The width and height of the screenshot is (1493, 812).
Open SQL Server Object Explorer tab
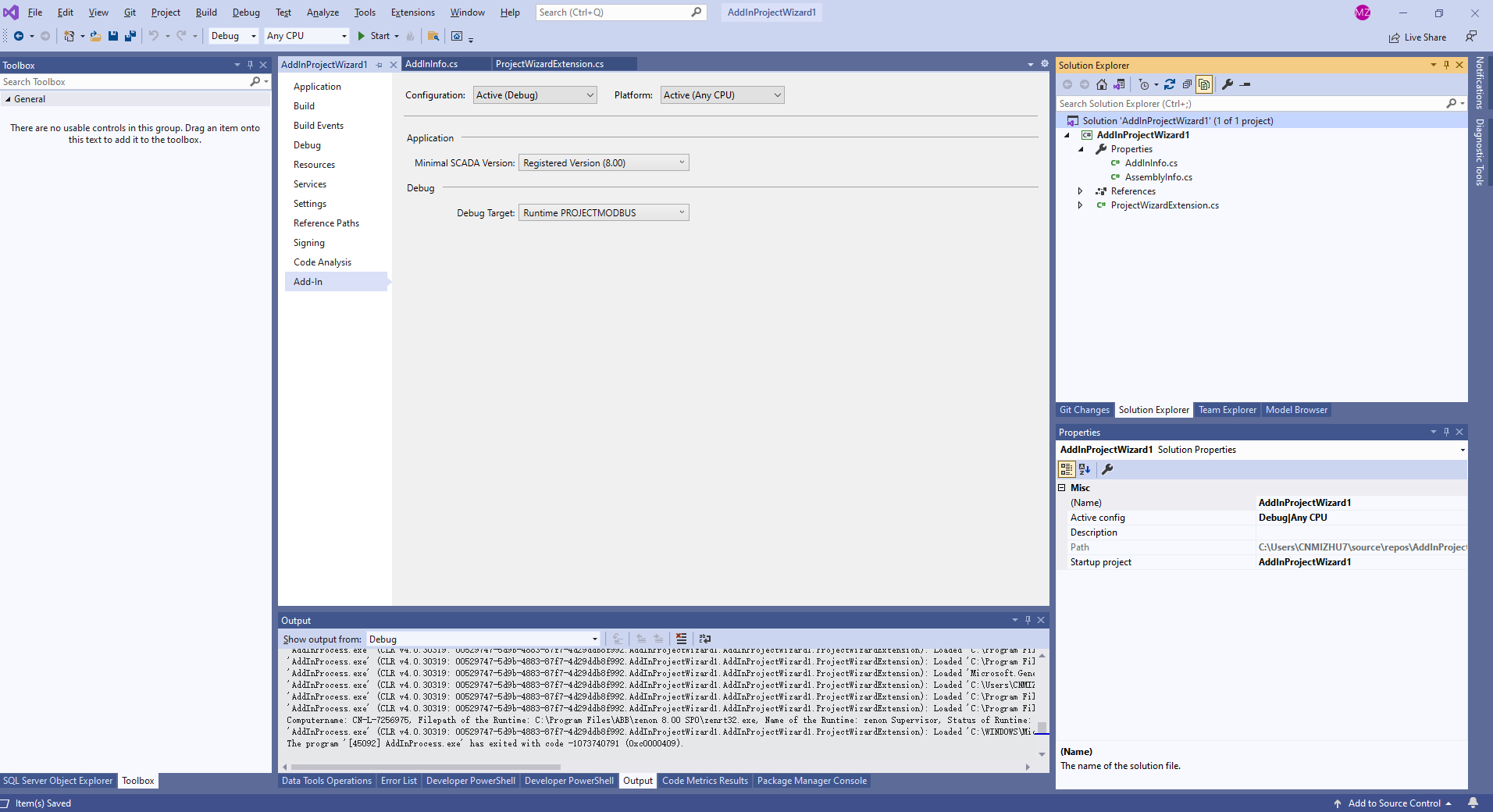point(58,781)
